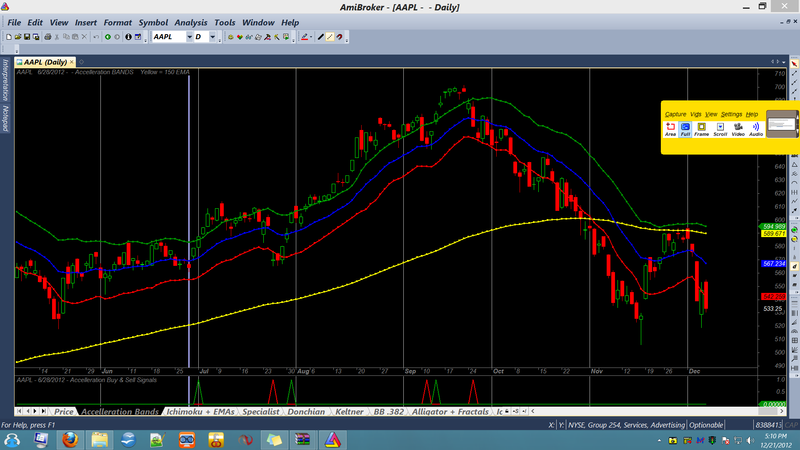Click the Area capture button

click(670, 129)
